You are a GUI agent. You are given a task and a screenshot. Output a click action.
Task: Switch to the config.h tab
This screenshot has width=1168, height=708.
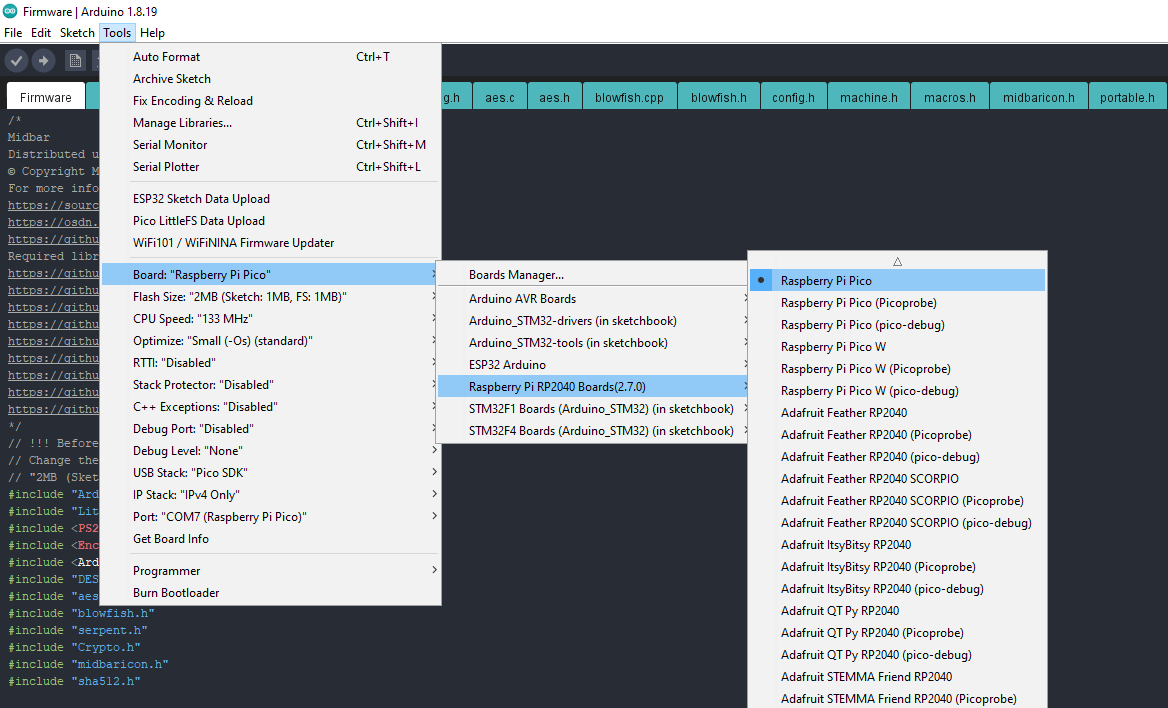793,97
